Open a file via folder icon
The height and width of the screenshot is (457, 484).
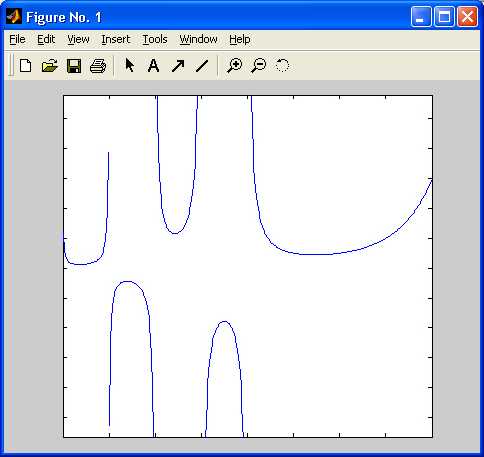click(50, 65)
